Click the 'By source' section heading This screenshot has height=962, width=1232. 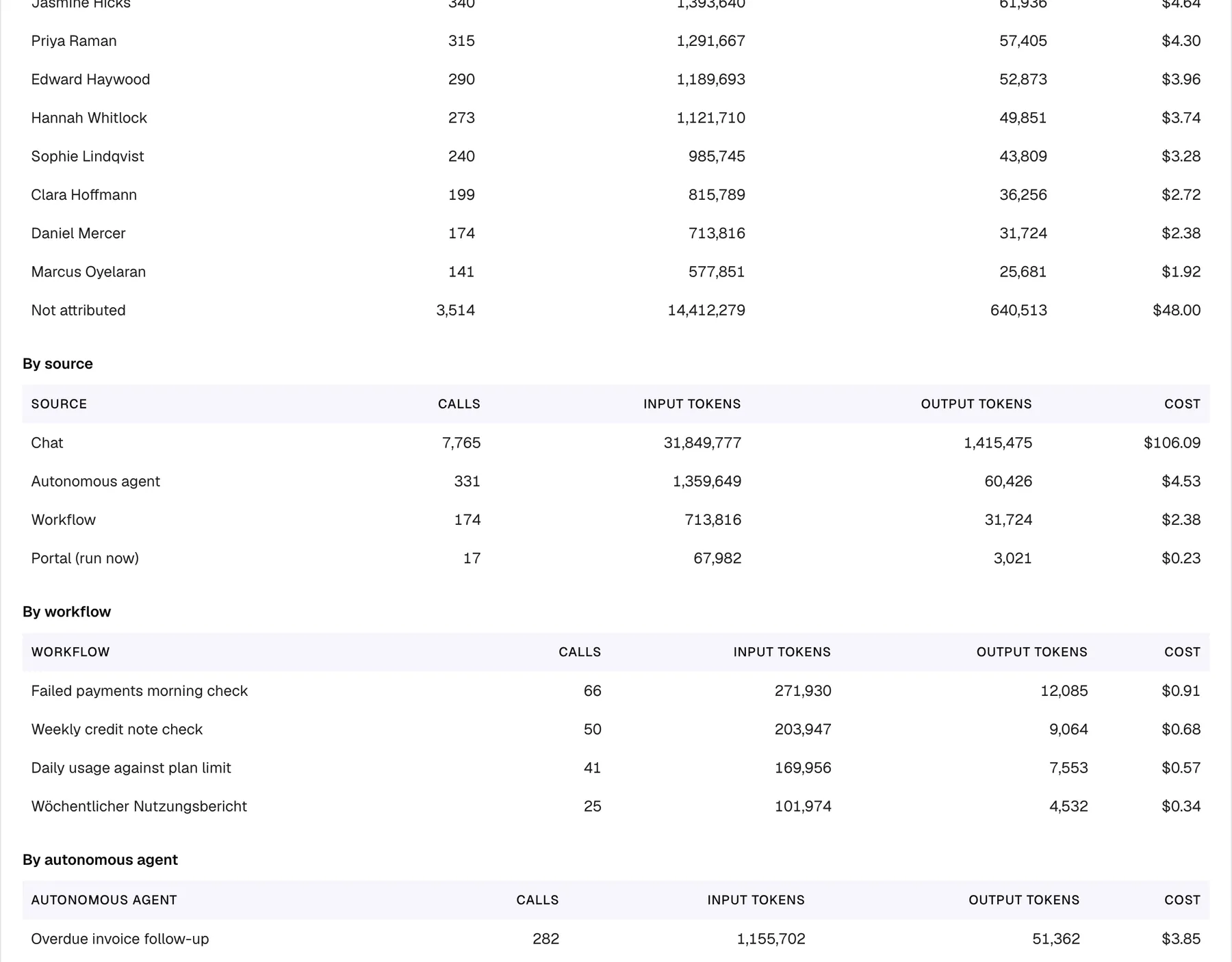pyautogui.click(x=57, y=363)
